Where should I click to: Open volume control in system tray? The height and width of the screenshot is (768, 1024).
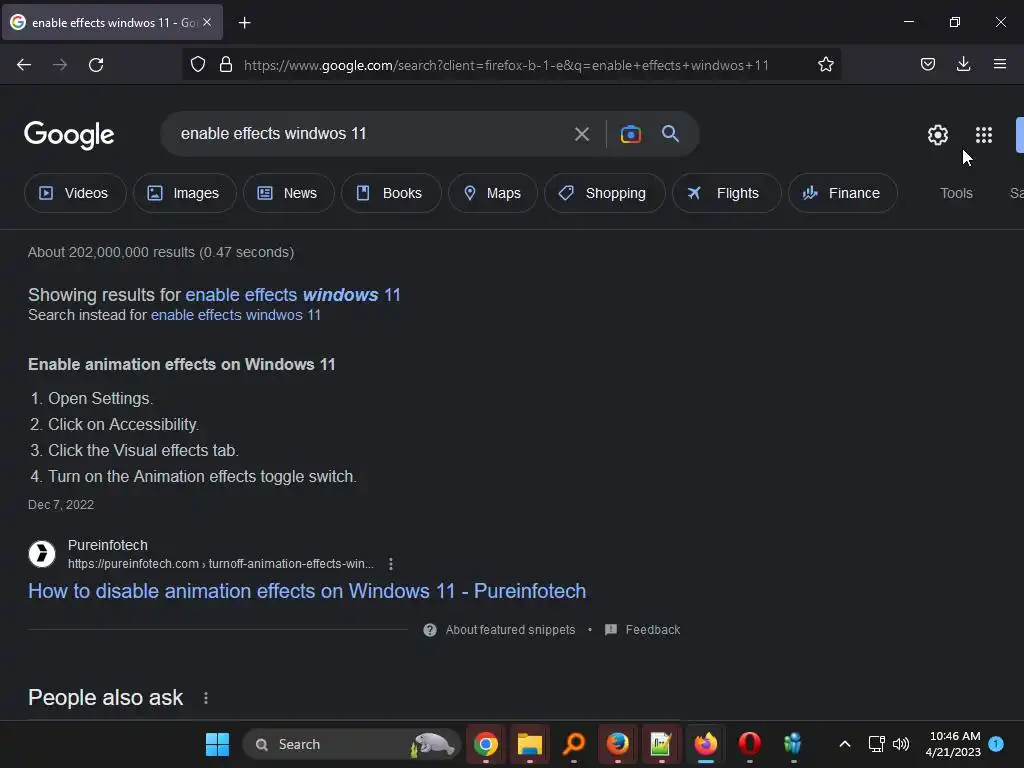pyautogui.click(x=901, y=744)
